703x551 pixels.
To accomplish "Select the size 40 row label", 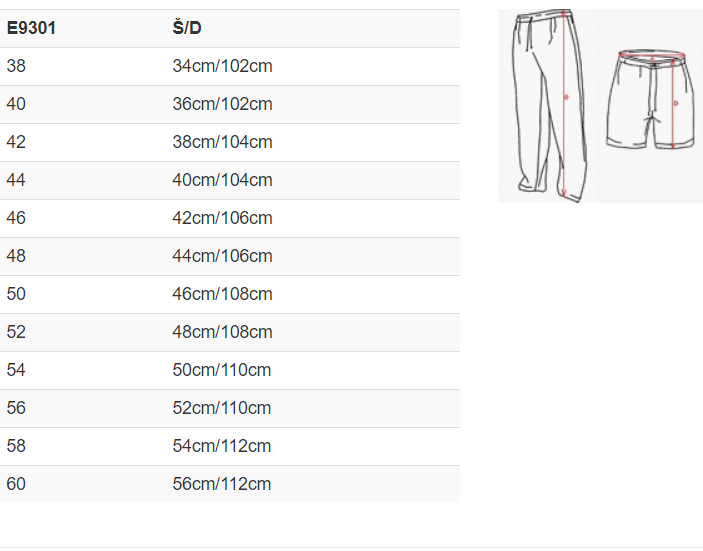I will tap(16, 104).
